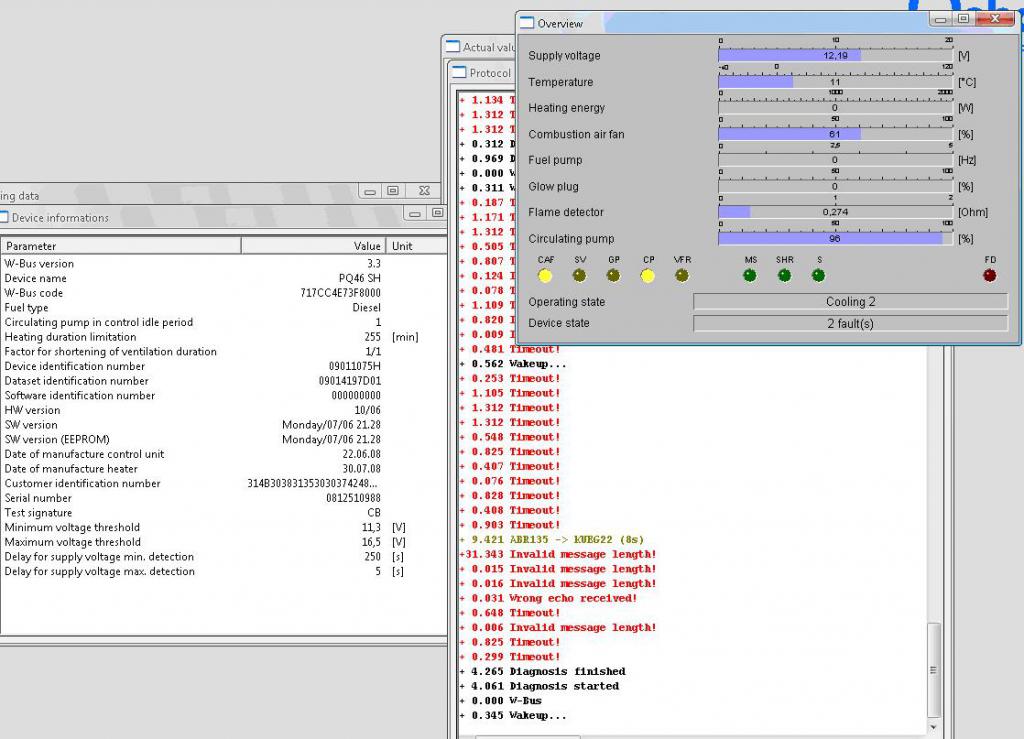This screenshot has height=739, width=1024.
Task: Select Dataset identification number row
Action: [223, 381]
